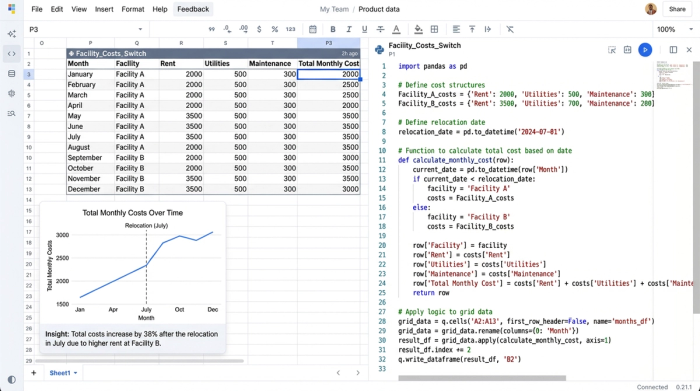This screenshot has width=700, height=391.
Task: Decrease decimal places
Action: [x=227, y=29]
